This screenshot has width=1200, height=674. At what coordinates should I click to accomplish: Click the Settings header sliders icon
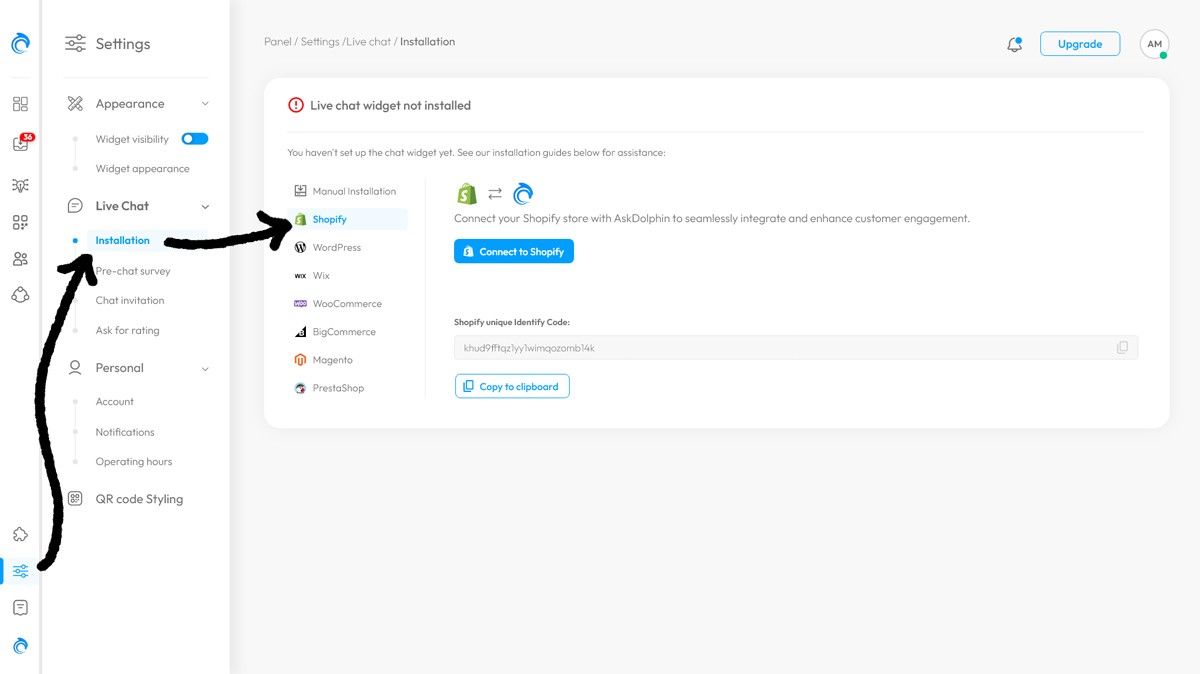(x=75, y=44)
